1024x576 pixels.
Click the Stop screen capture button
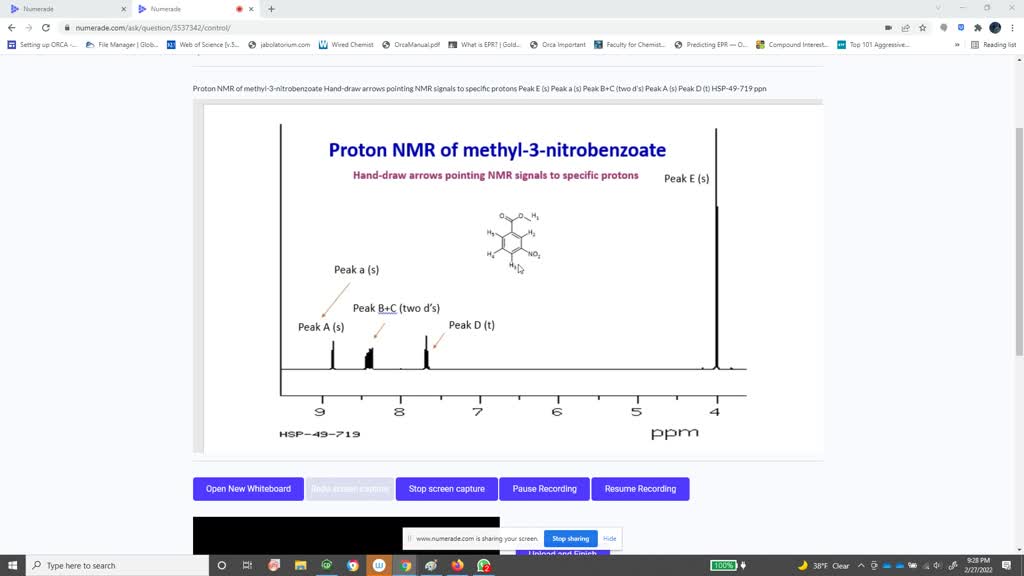point(446,489)
